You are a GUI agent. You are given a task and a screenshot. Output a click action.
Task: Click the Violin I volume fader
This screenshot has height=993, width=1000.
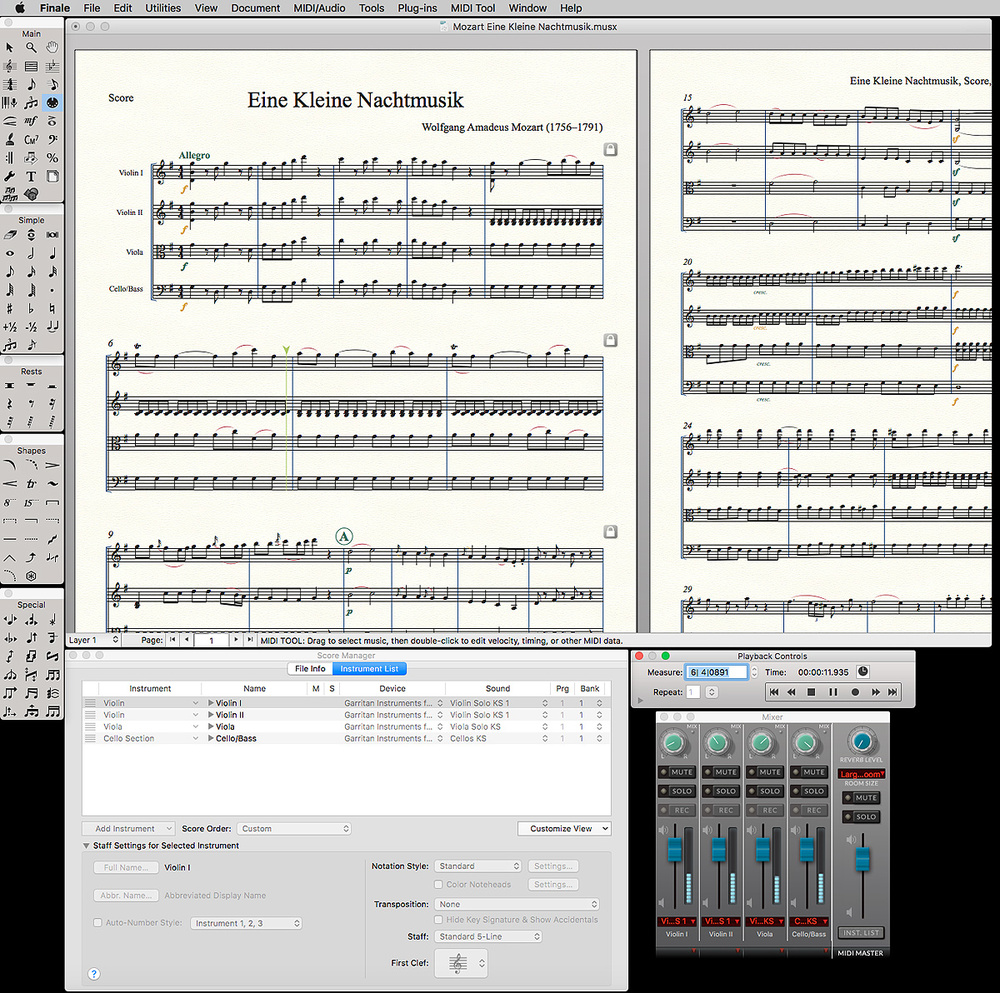coord(674,850)
